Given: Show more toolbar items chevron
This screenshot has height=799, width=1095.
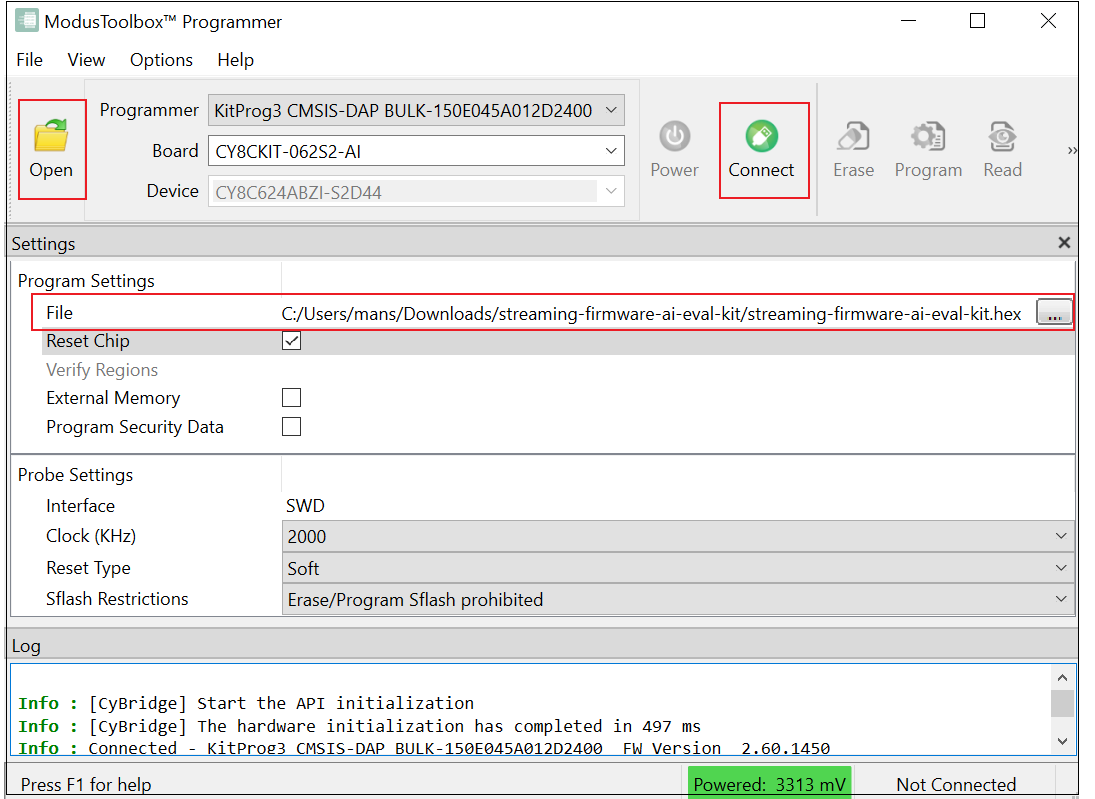Looking at the screenshot, I should (1072, 150).
